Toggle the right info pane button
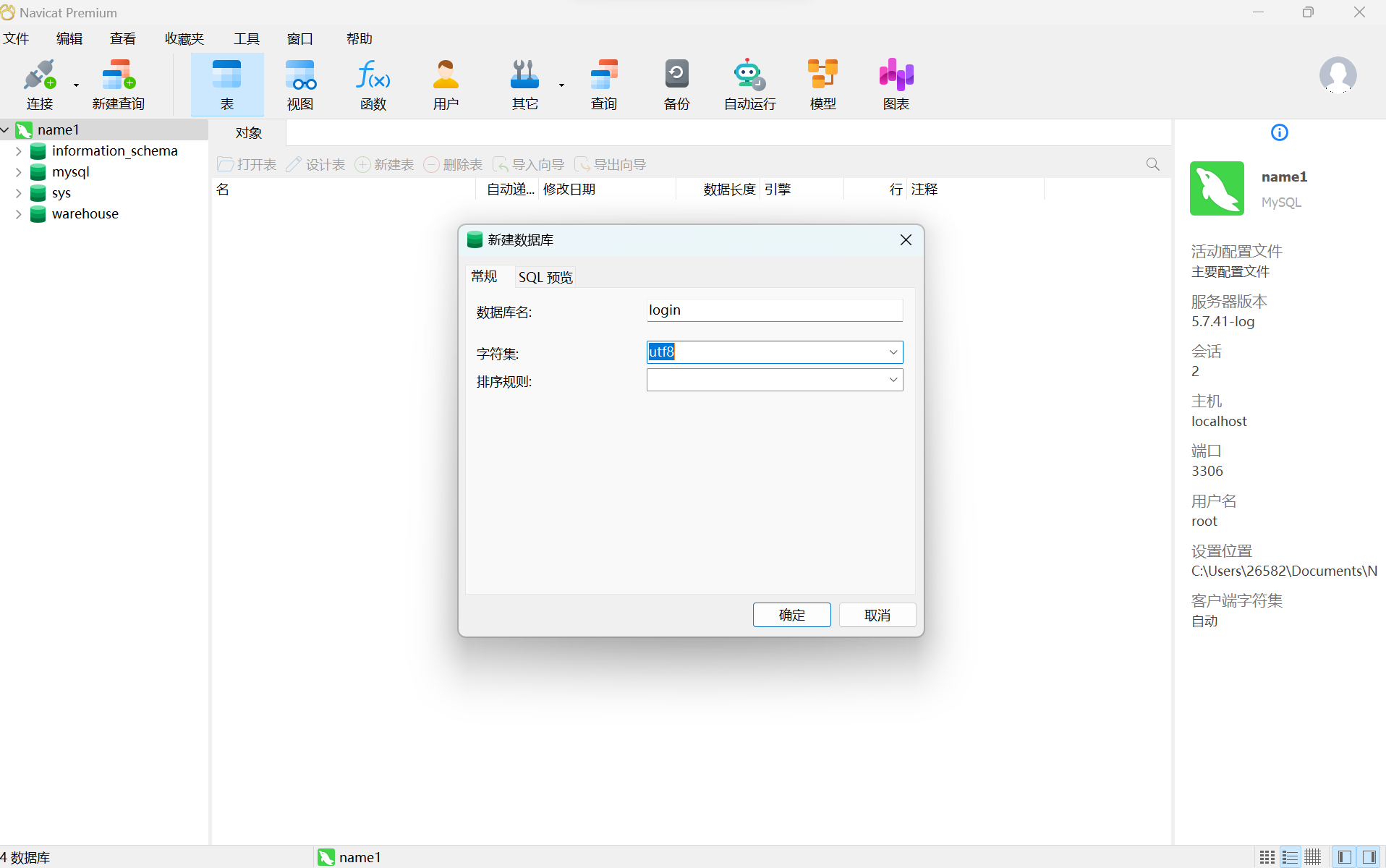1386x868 pixels. click(x=1369, y=857)
